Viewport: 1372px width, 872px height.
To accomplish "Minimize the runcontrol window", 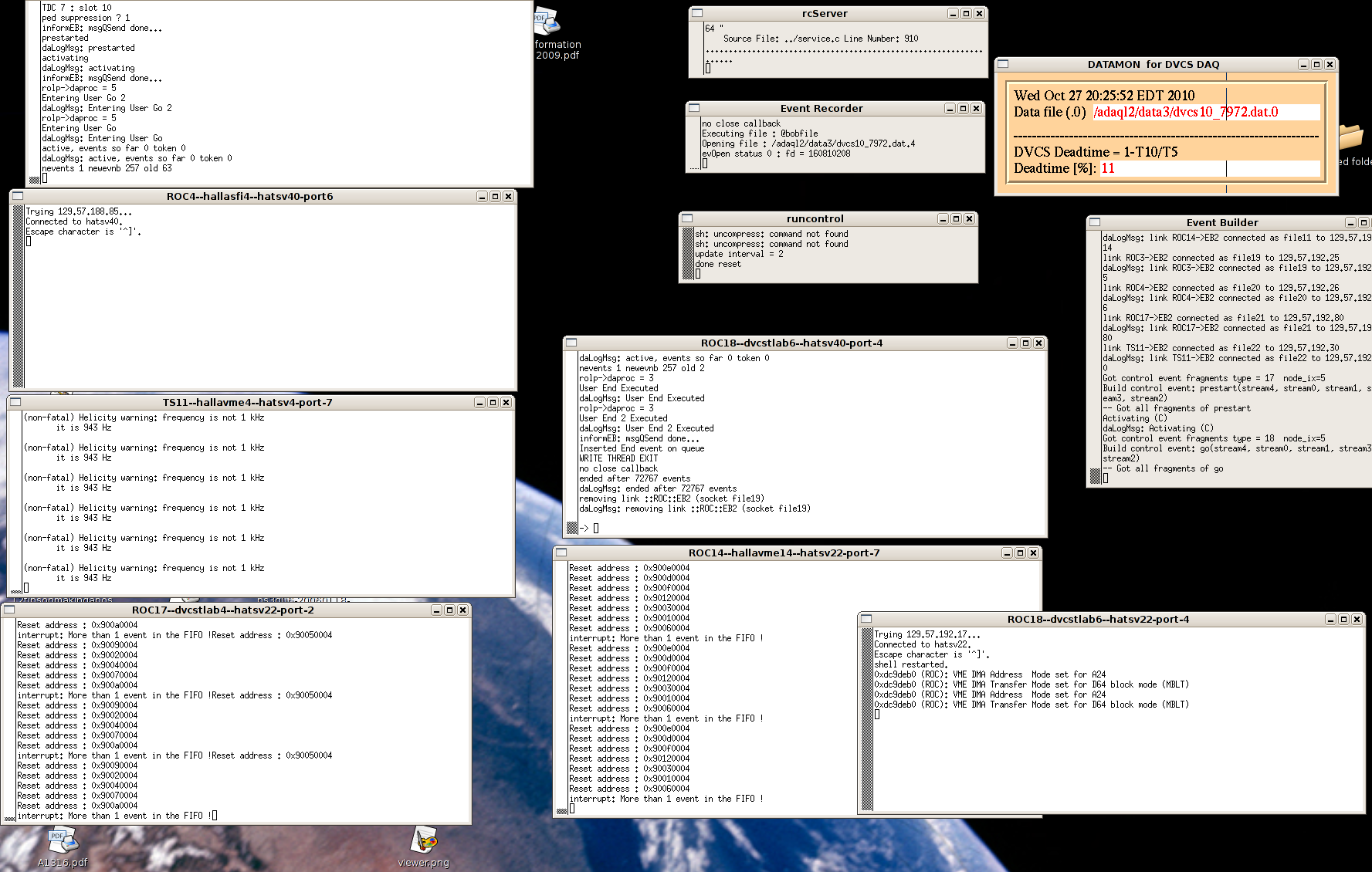I will [943, 219].
